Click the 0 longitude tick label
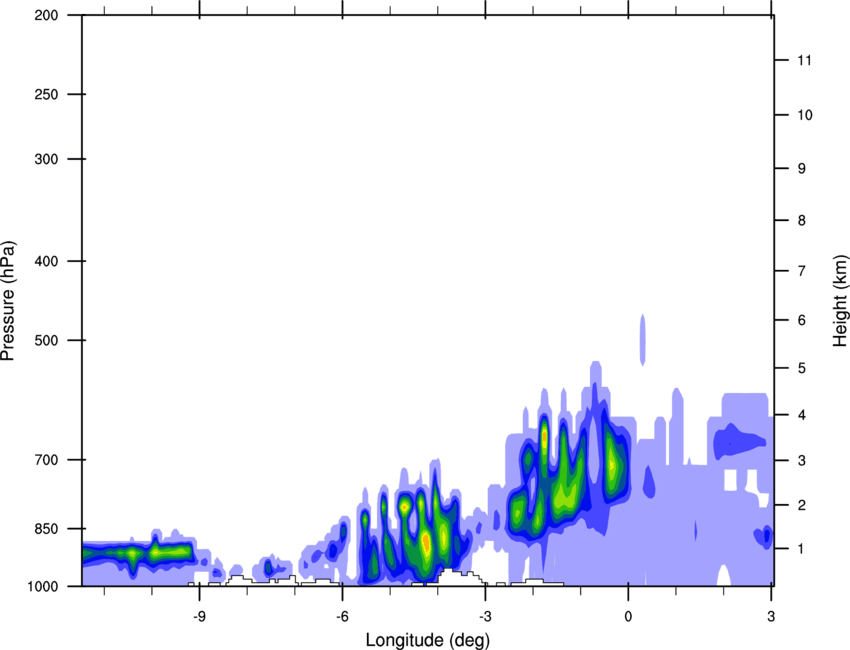 pyautogui.click(x=628, y=615)
